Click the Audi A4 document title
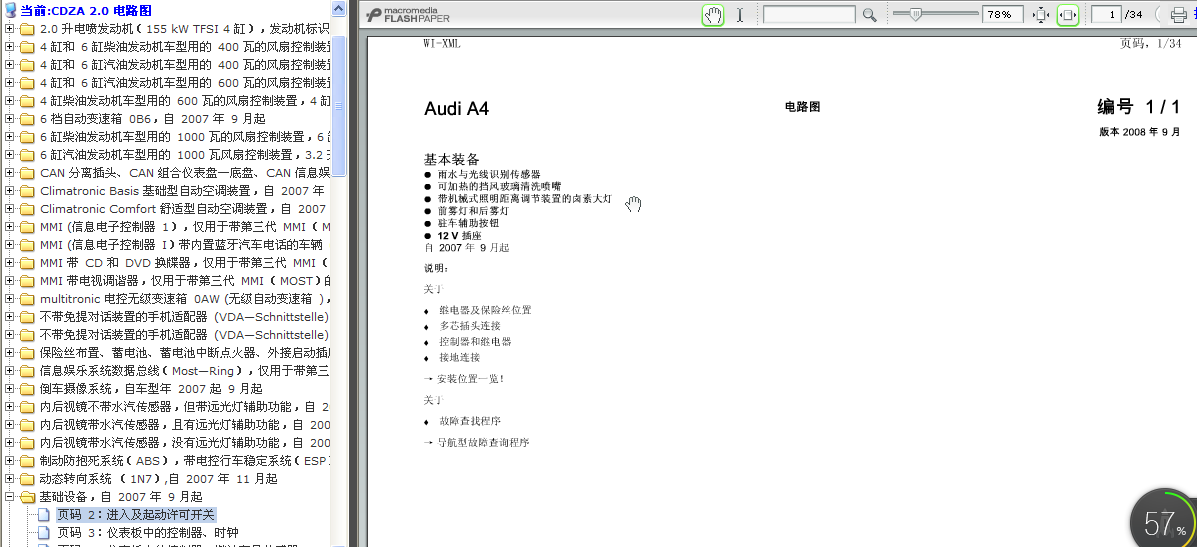This screenshot has width=1197, height=547. tap(457, 108)
